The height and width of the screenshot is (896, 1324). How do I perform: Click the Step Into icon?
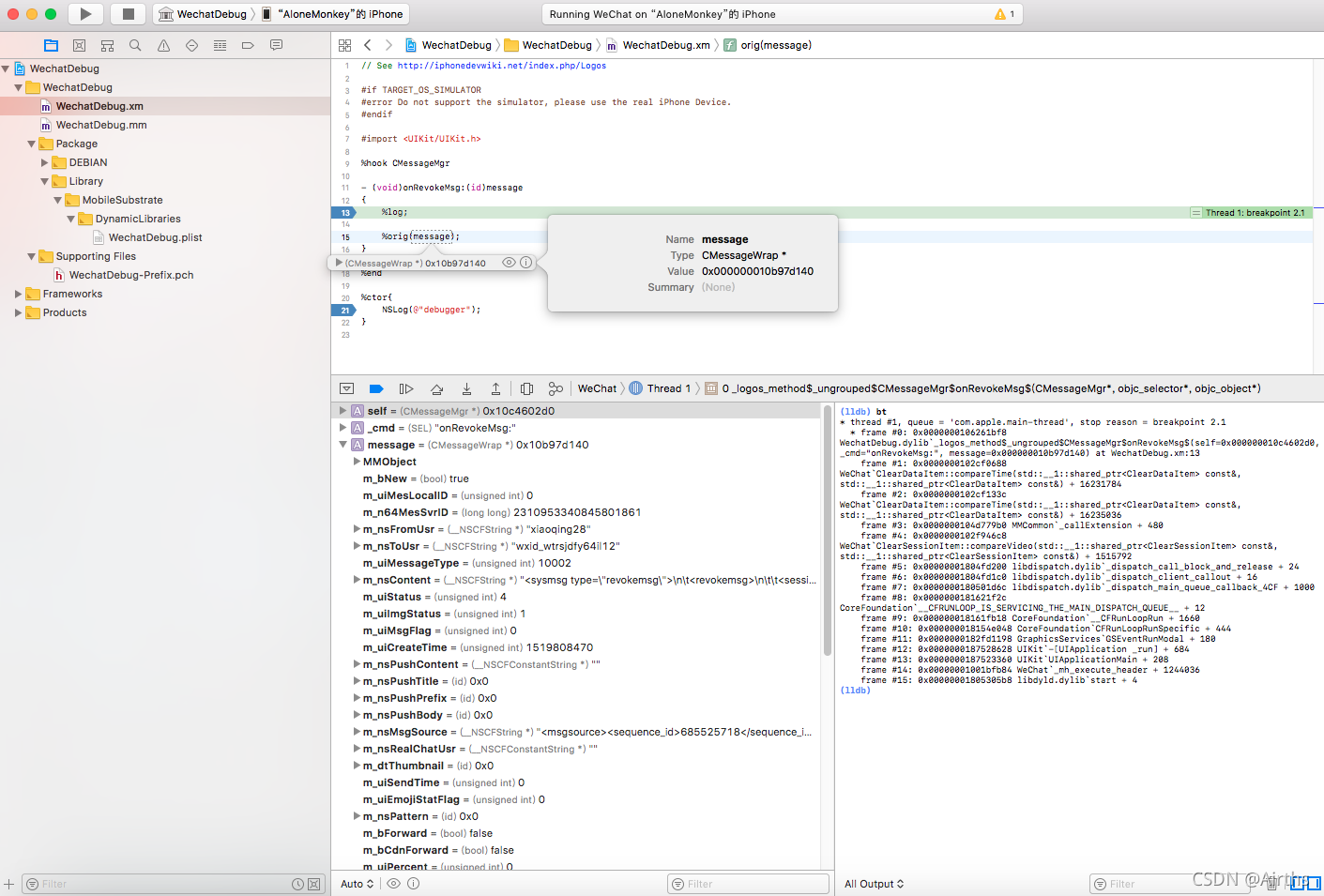[x=466, y=388]
